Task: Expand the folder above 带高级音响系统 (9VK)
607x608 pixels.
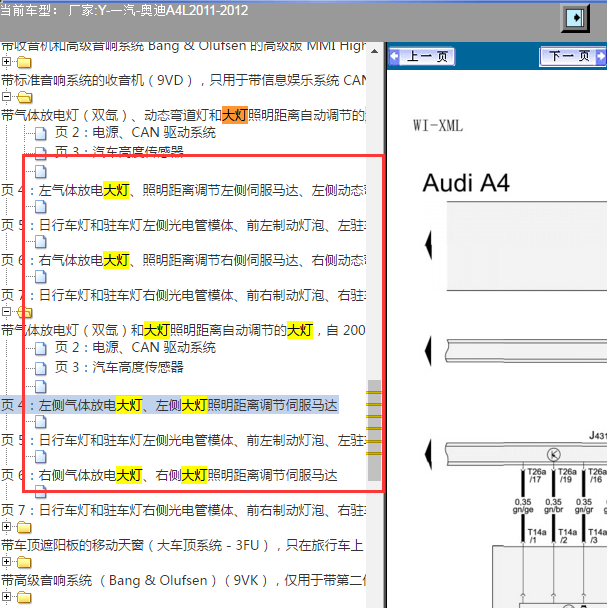Action: pos(6,561)
